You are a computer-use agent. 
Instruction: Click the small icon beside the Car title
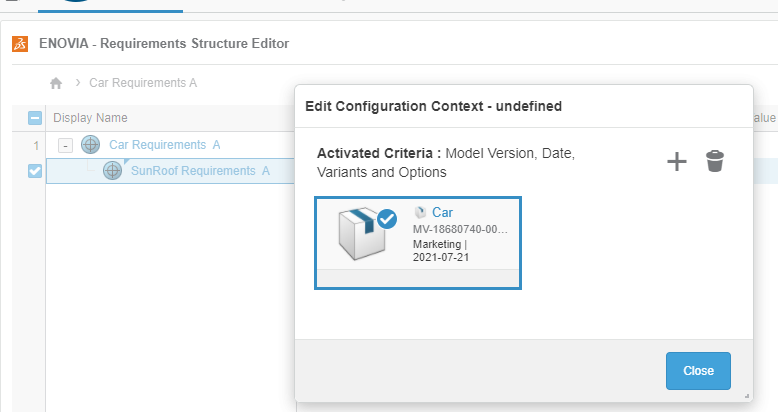click(x=420, y=213)
